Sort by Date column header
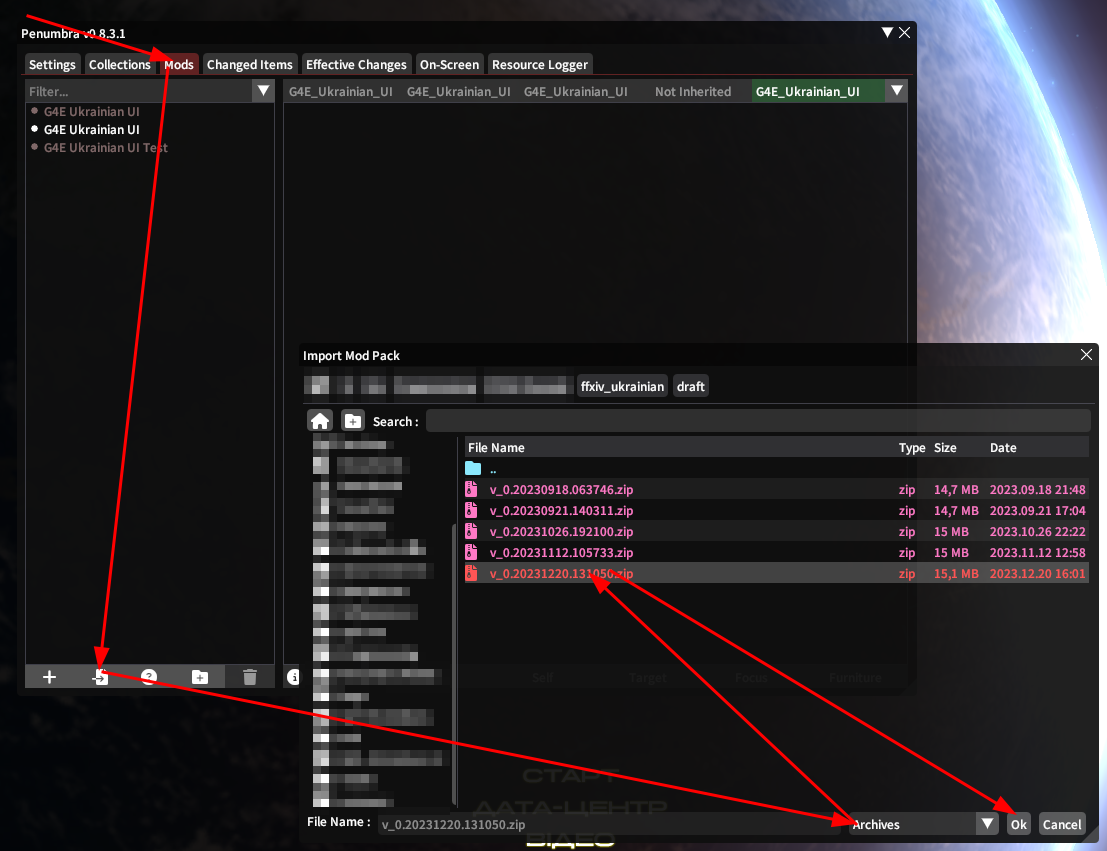The width and height of the screenshot is (1107, 851). coord(1003,448)
